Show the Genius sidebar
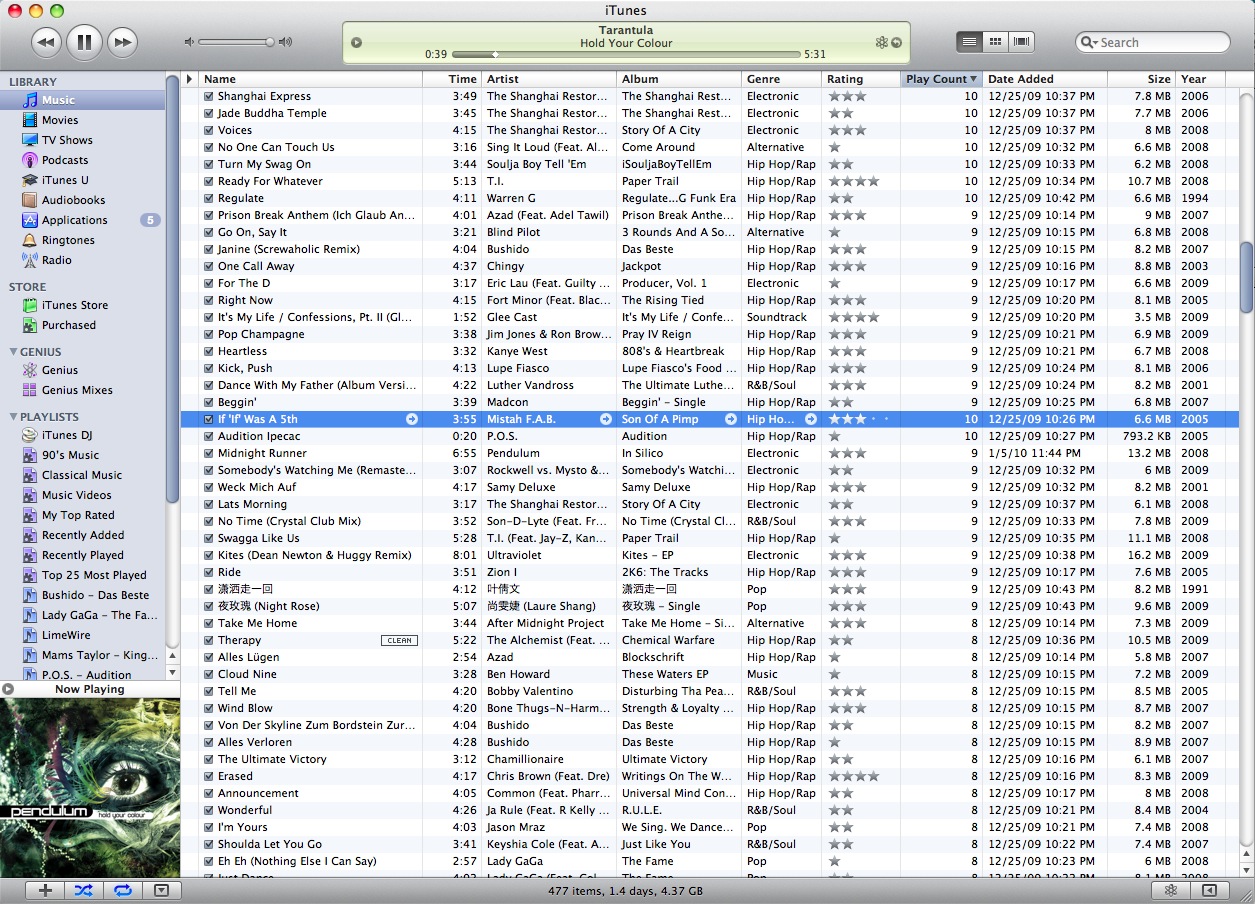Screen dimensions: 1255x904 (1209, 890)
